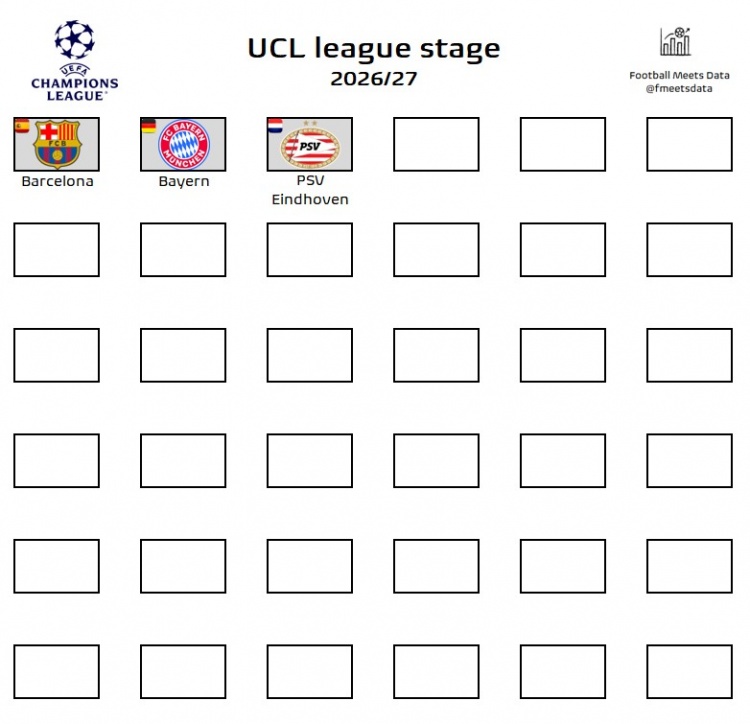This screenshot has width=750, height=724.
Task: Click the "PSV Eindhoven" team name label
Action: [310, 190]
